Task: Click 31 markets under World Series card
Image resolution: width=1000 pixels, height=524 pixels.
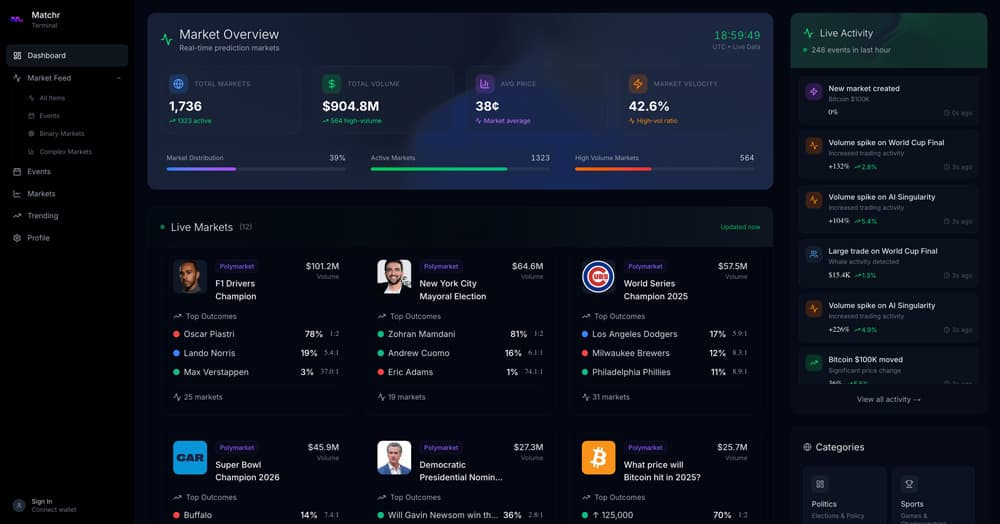Action: tap(606, 397)
